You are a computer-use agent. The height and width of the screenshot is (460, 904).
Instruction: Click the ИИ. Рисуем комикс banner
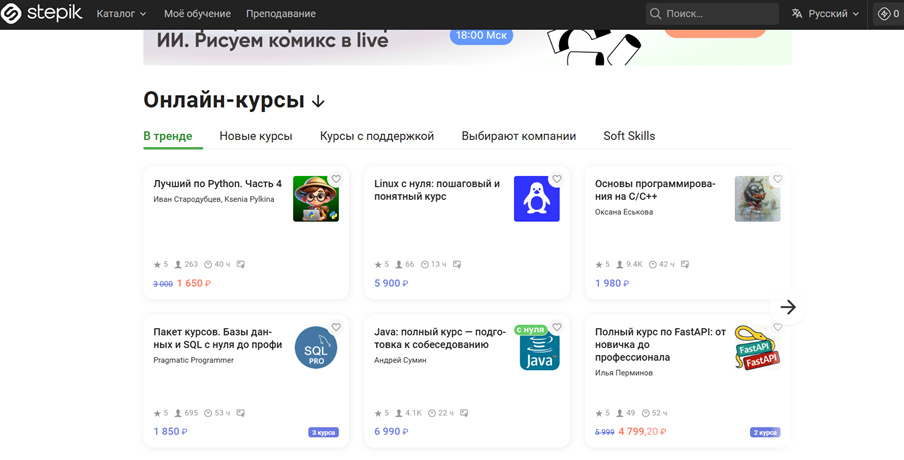point(467,47)
